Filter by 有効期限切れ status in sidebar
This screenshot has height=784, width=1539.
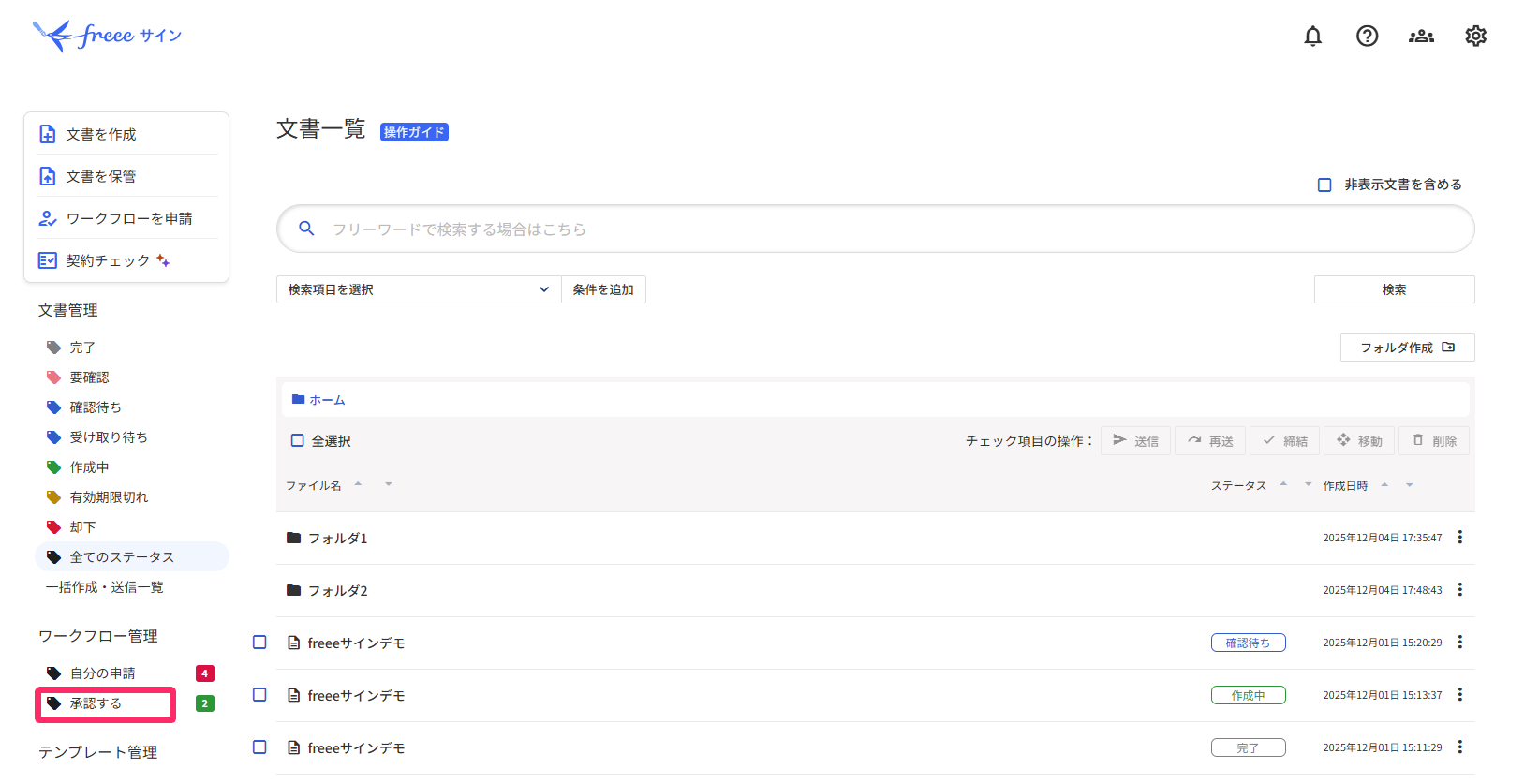[x=109, y=497]
